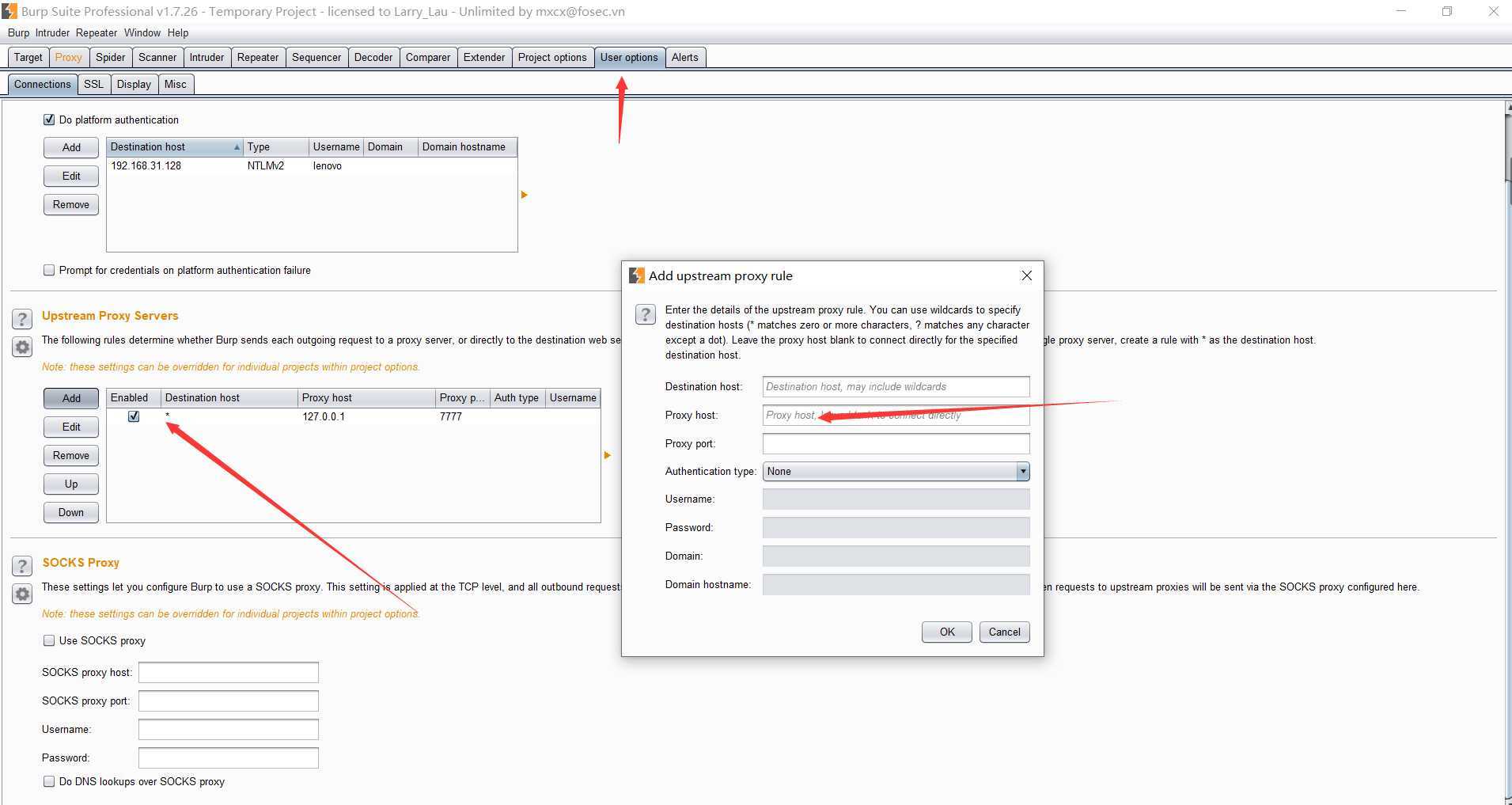Select the User options tab
1512x805 pixels.
pyautogui.click(x=629, y=57)
